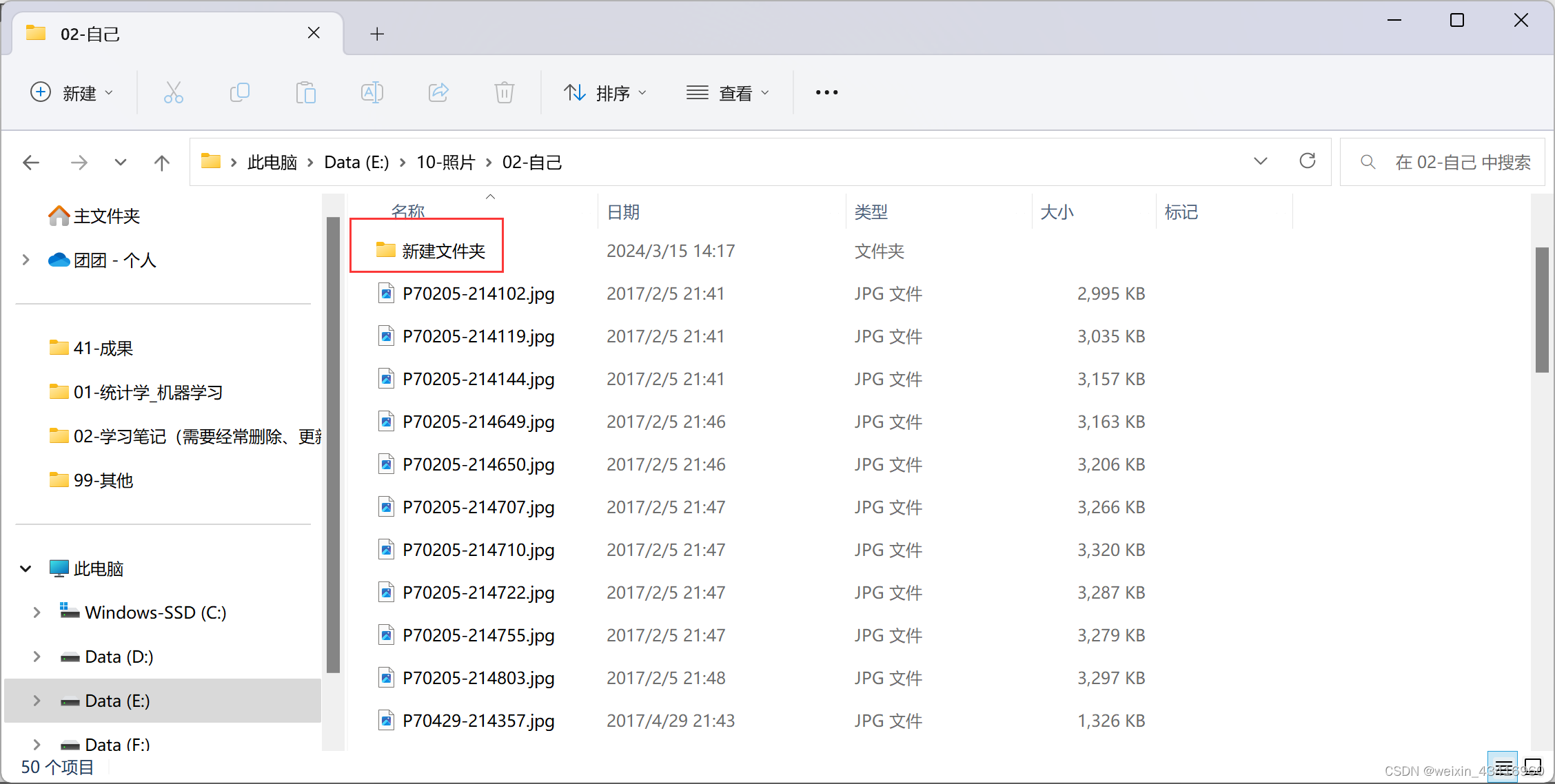Open the See more ellipsis menu

[x=826, y=92]
